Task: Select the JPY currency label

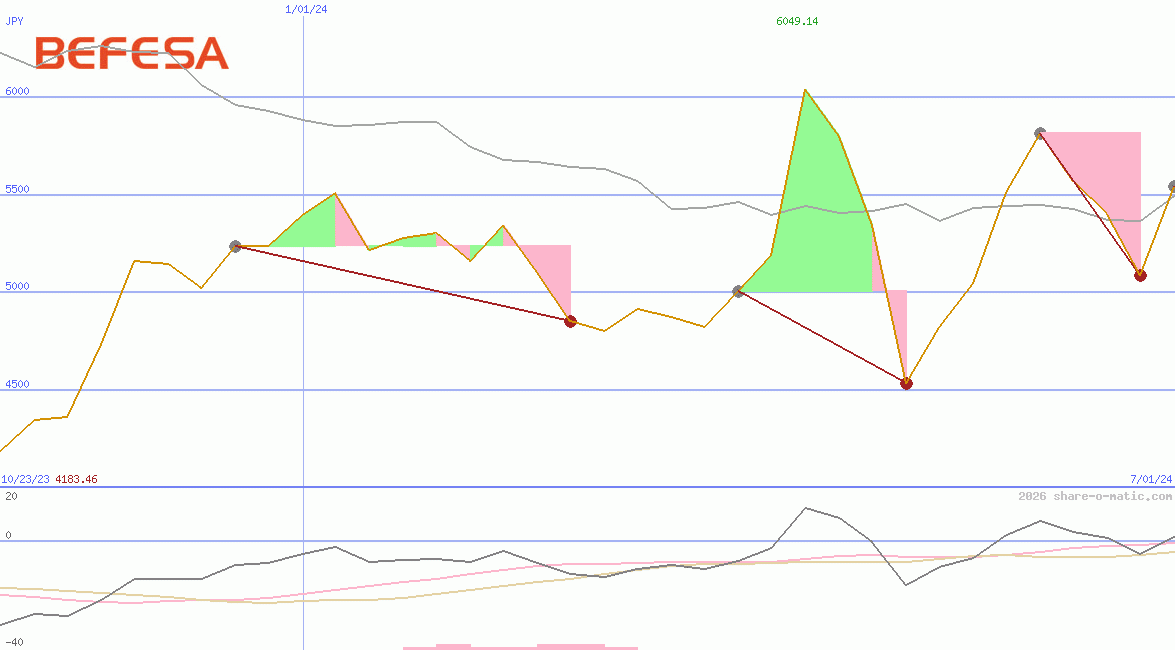Action: click(14, 21)
